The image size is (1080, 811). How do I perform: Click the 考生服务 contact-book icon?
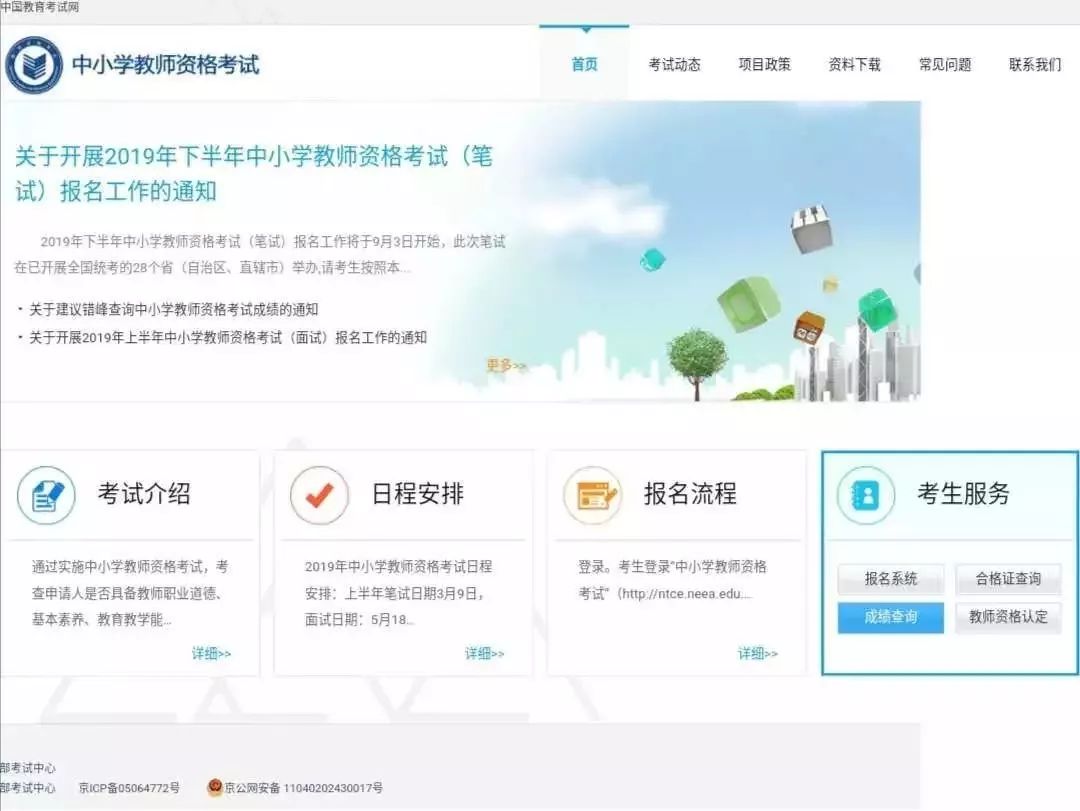click(866, 495)
